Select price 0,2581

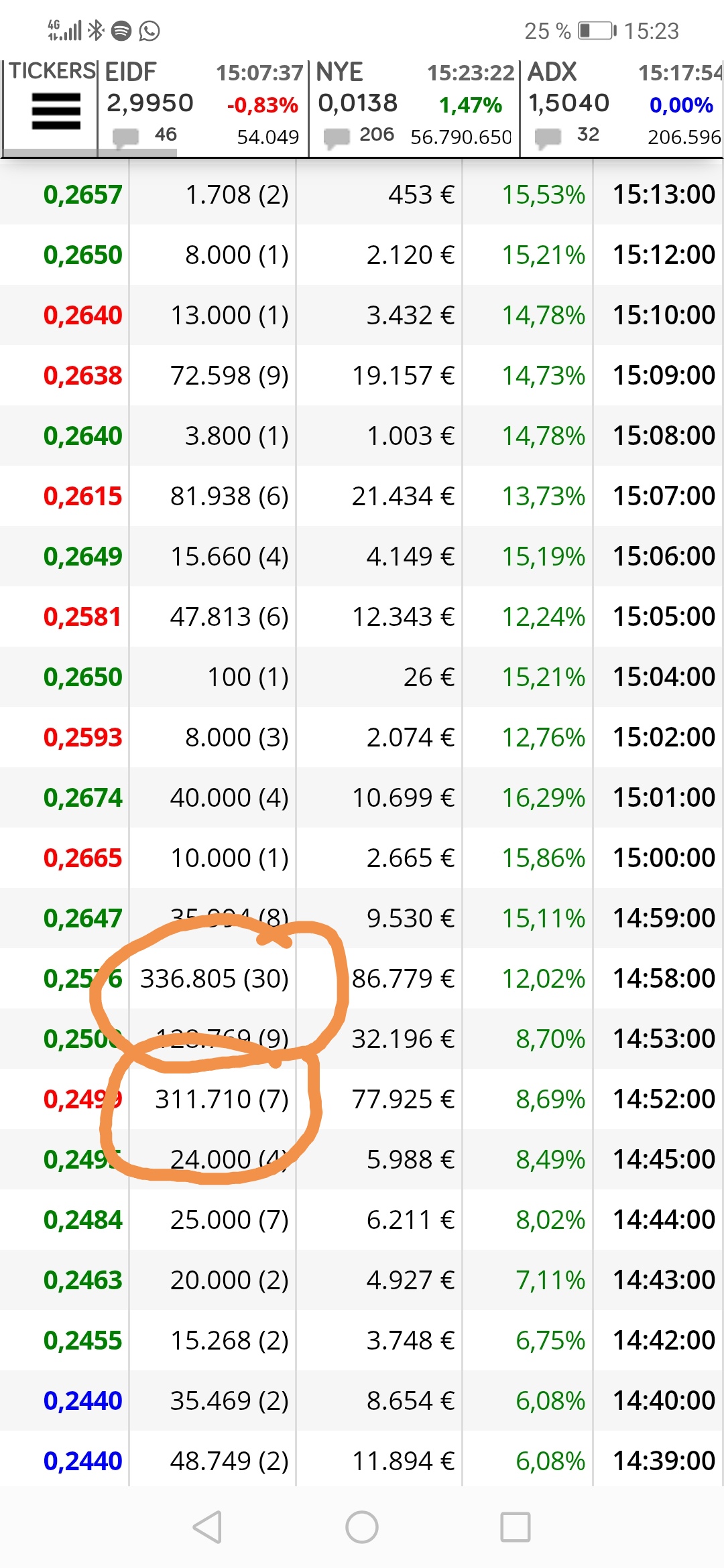(82, 616)
